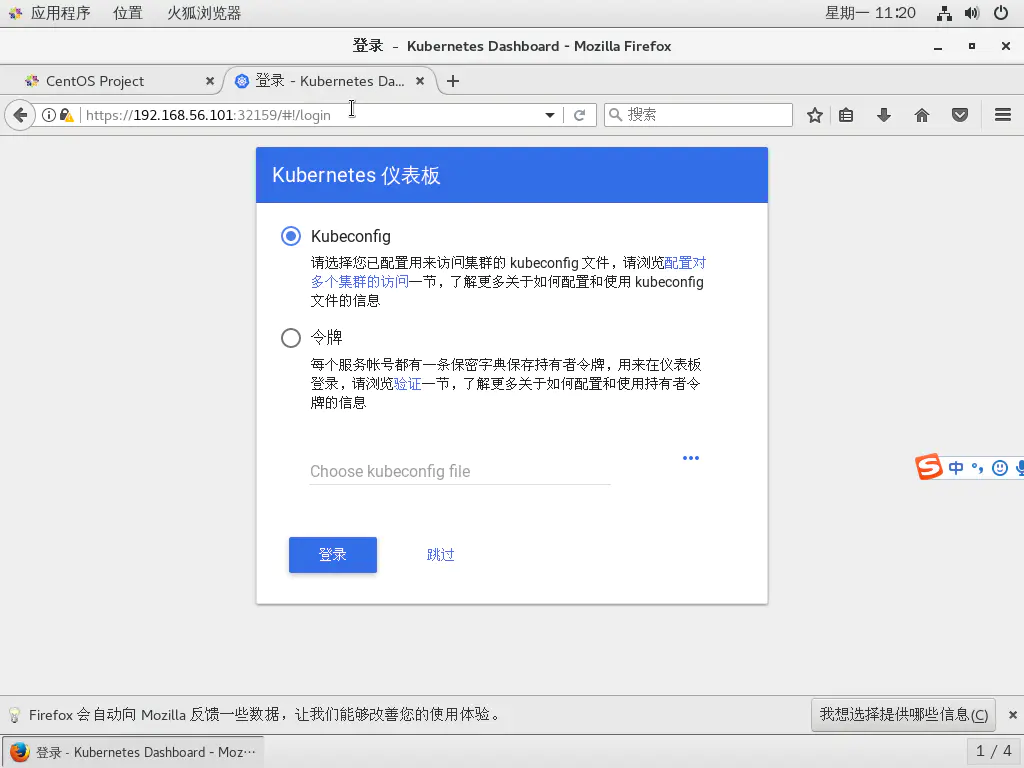Go to the Firefox home page

[x=921, y=116]
